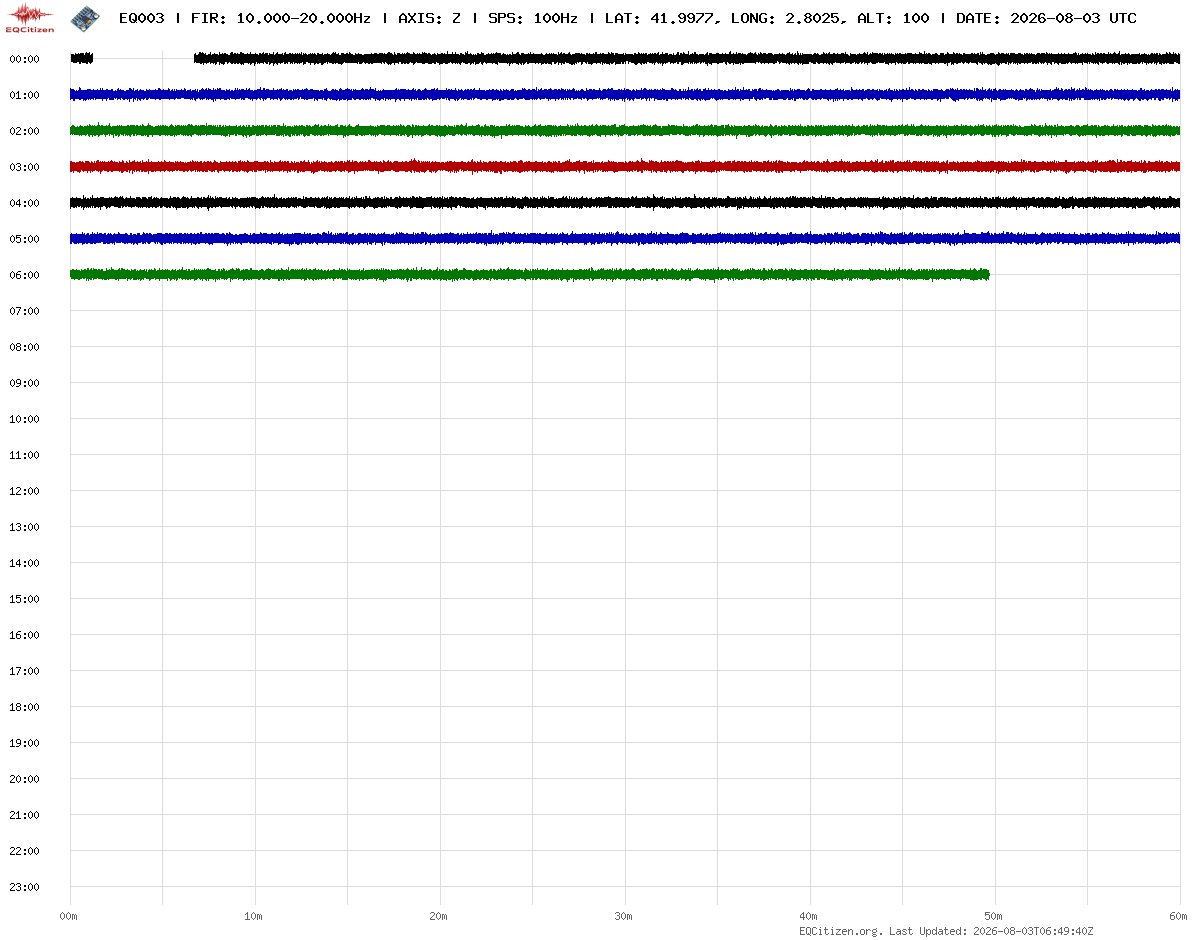Click the 23:00 hour label
Image resolution: width=1200 pixels, height=940 pixels.
(24, 887)
